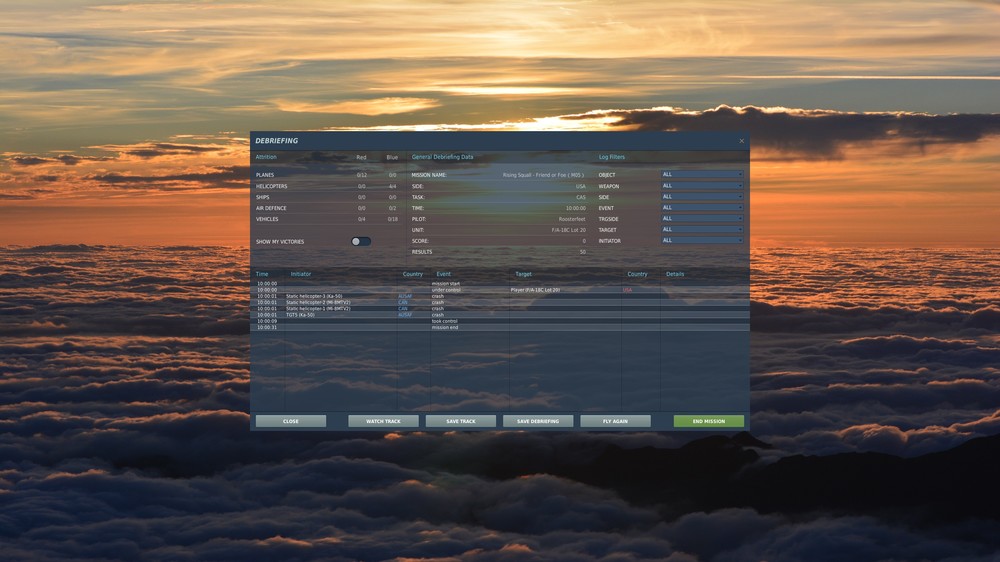Image resolution: width=1000 pixels, height=562 pixels.
Task: Click the RESULTS value 50
Action: click(x=583, y=252)
